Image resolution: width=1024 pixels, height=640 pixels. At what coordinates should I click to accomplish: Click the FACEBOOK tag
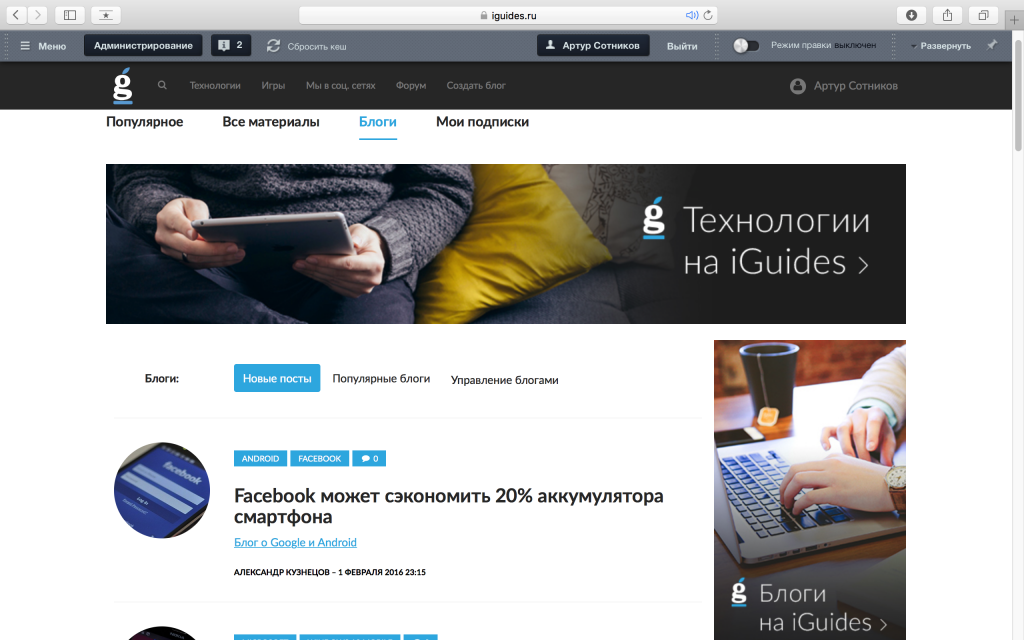(319, 458)
